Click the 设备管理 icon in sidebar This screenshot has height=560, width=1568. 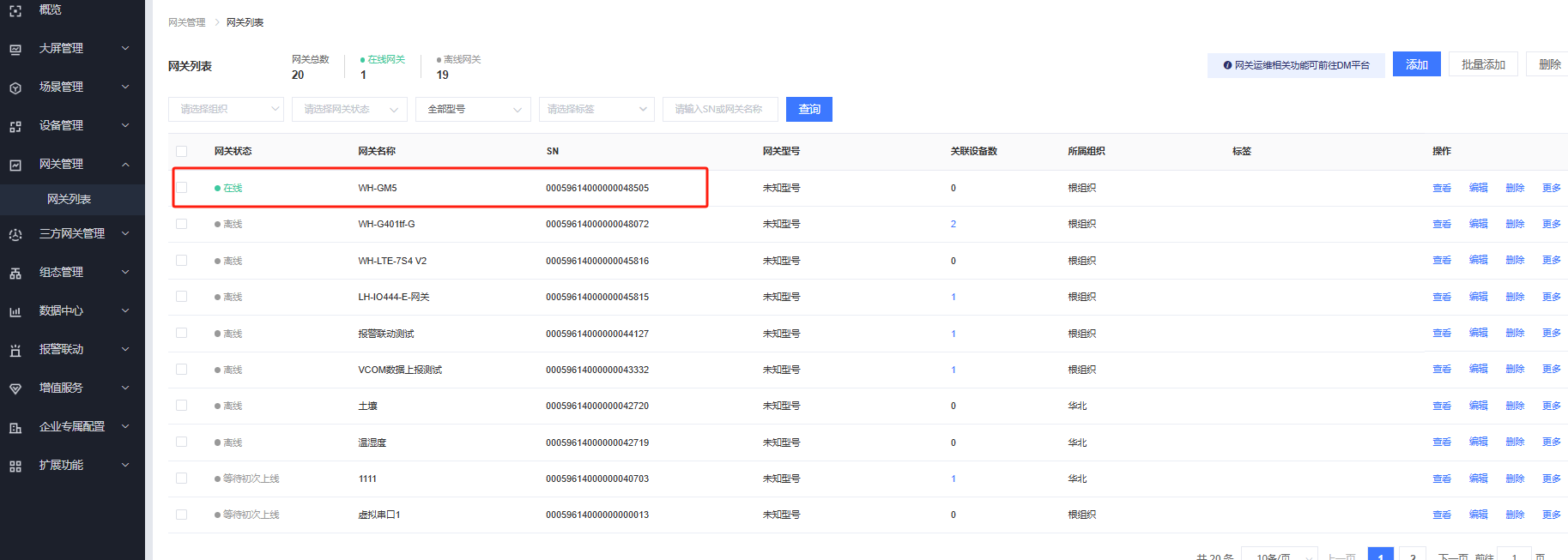(15, 126)
